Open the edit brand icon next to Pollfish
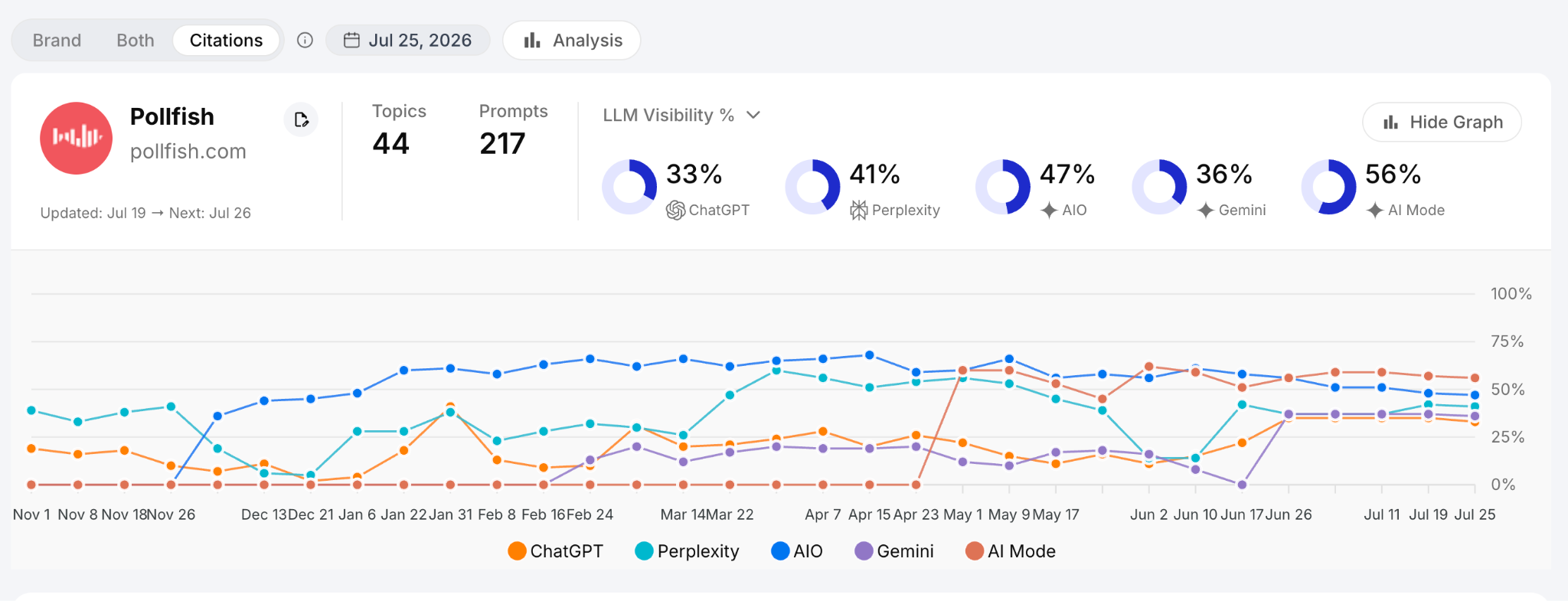 click(x=302, y=119)
